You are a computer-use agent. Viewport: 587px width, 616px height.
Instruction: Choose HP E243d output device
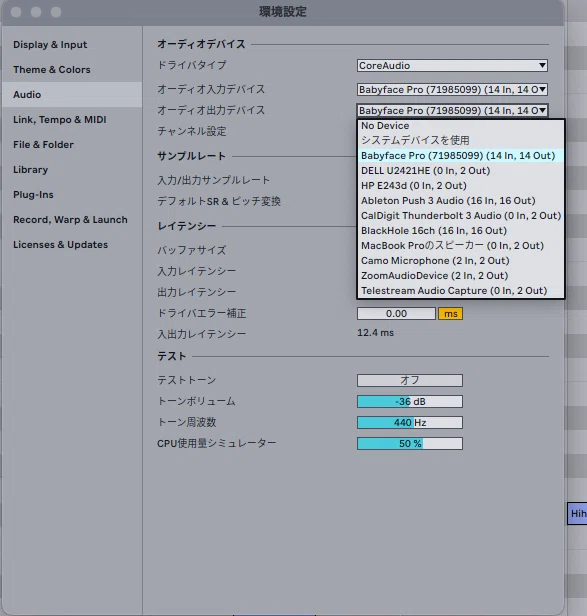coord(461,185)
